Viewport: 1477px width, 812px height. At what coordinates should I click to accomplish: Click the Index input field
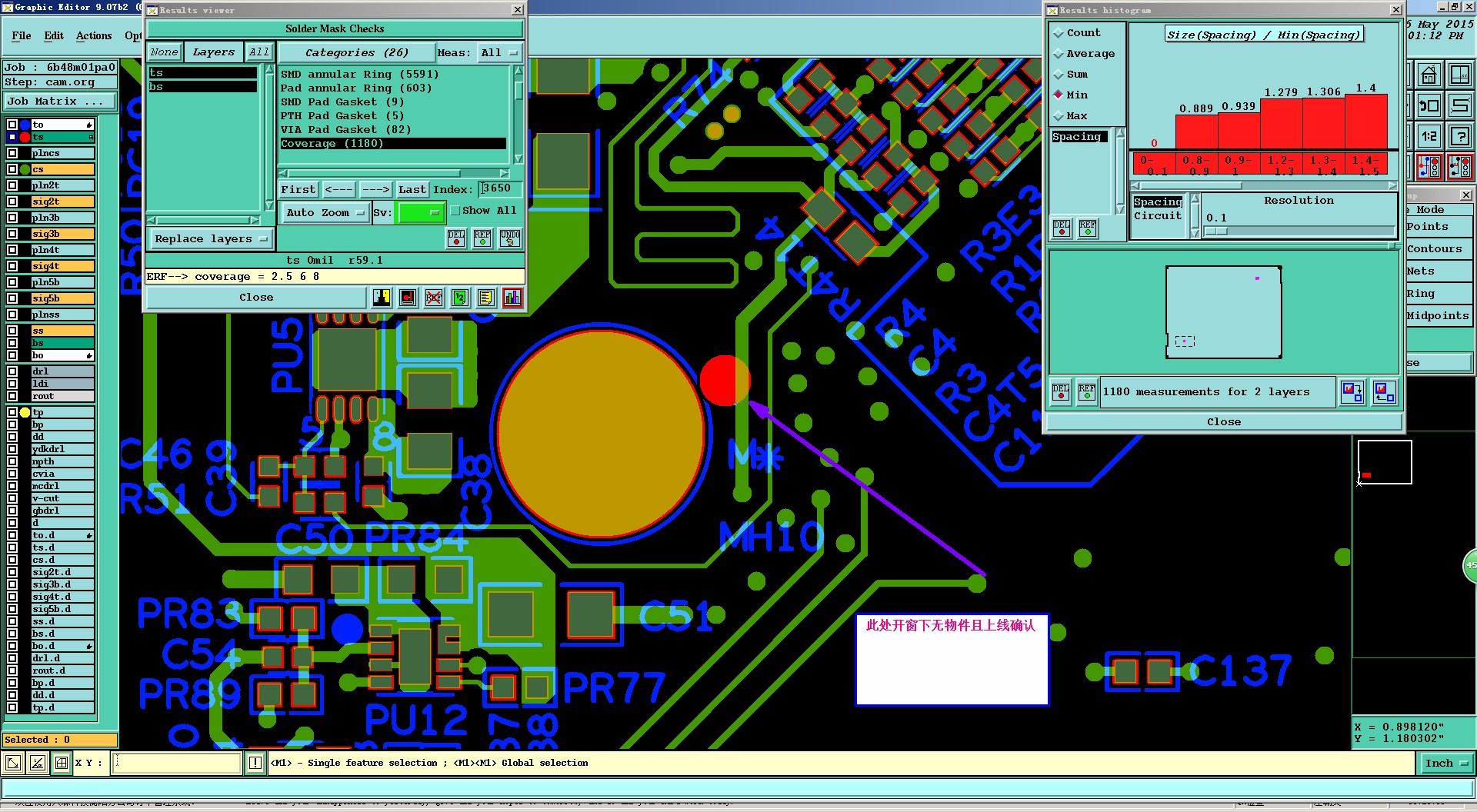pos(500,189)
